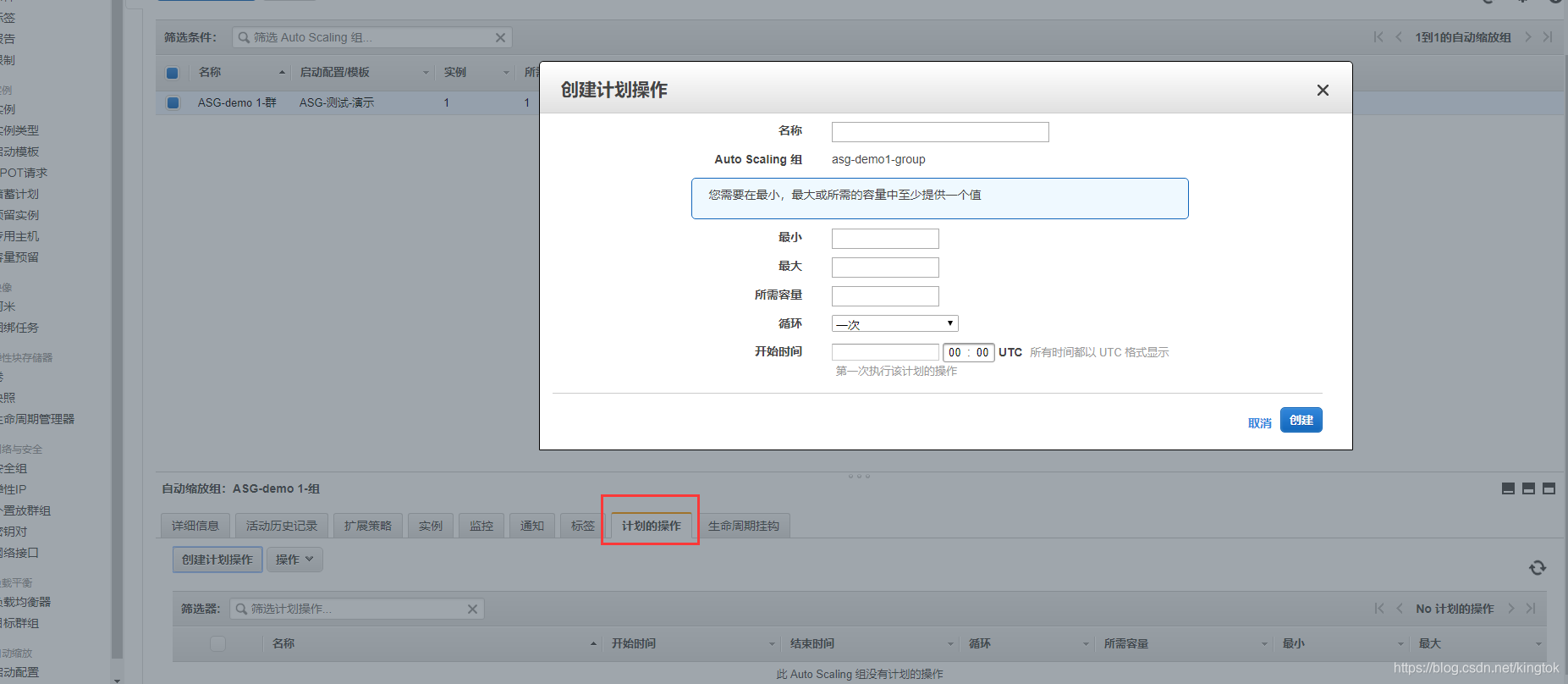1568x684 pixels.
Task: Minimize details pane with first layout icon
Action: [x=1508, y=488]
